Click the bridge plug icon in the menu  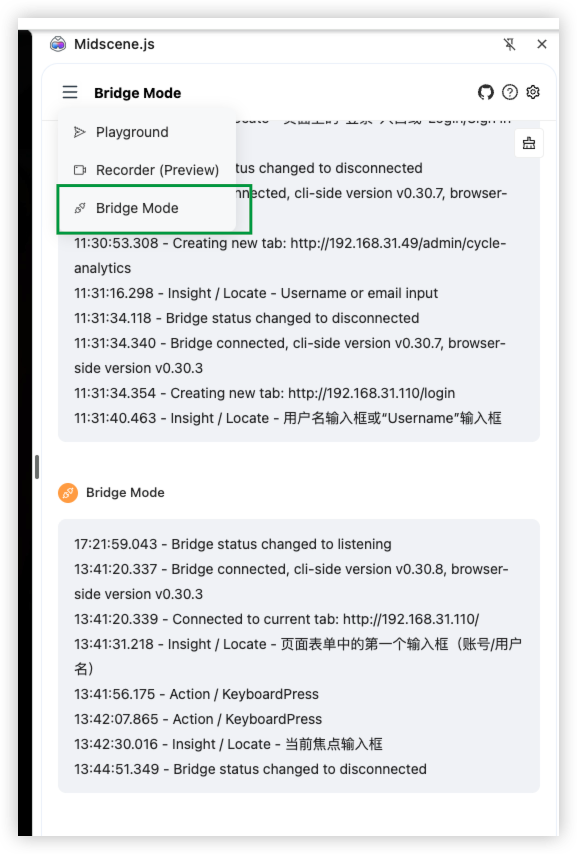pos(80,208)
